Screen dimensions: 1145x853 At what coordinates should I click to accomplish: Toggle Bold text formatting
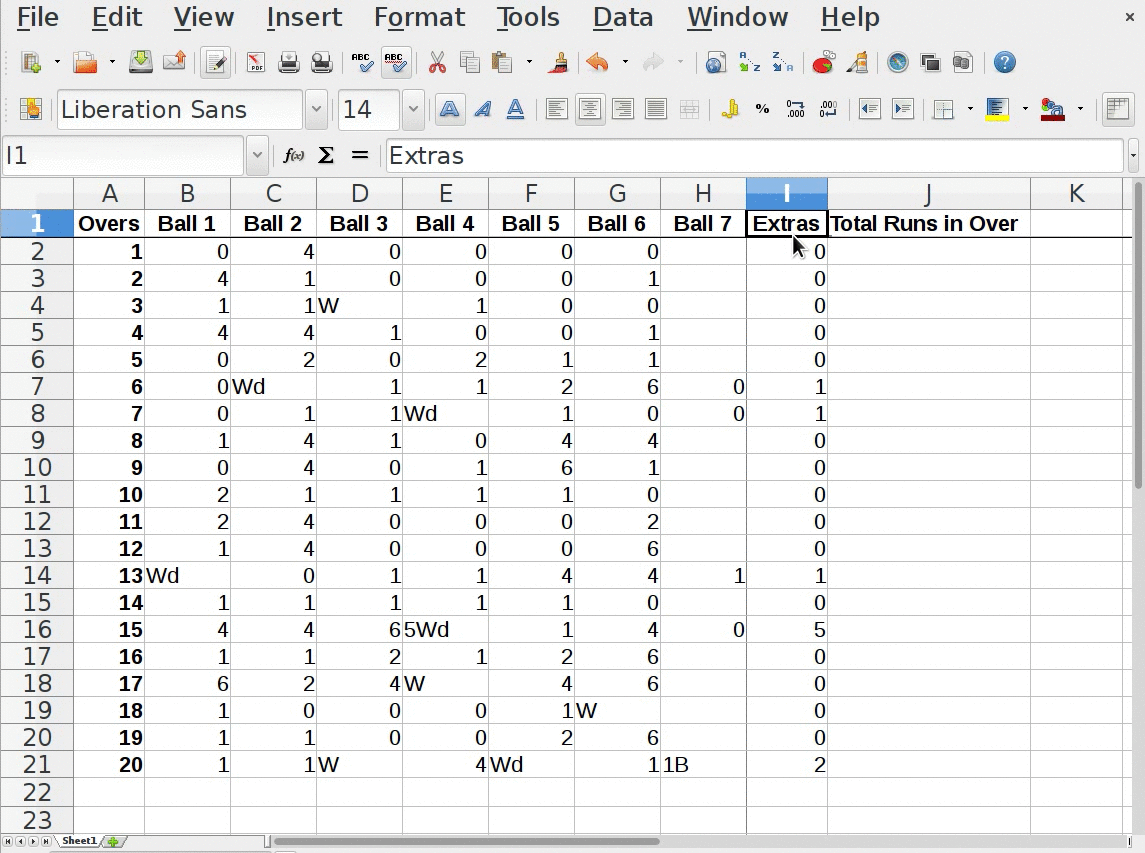[450, 110]
